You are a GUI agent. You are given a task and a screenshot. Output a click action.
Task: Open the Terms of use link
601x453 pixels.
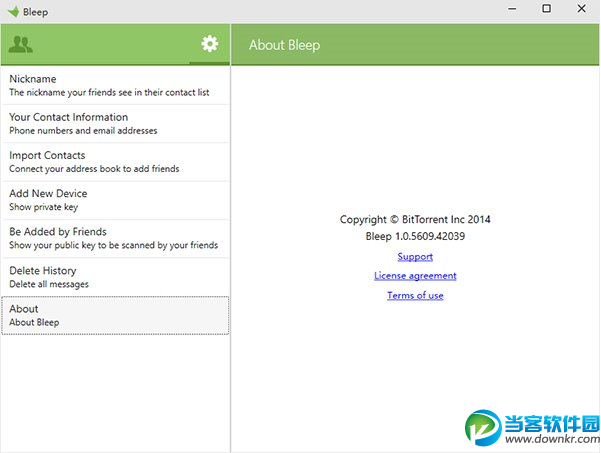click(415, 295)
